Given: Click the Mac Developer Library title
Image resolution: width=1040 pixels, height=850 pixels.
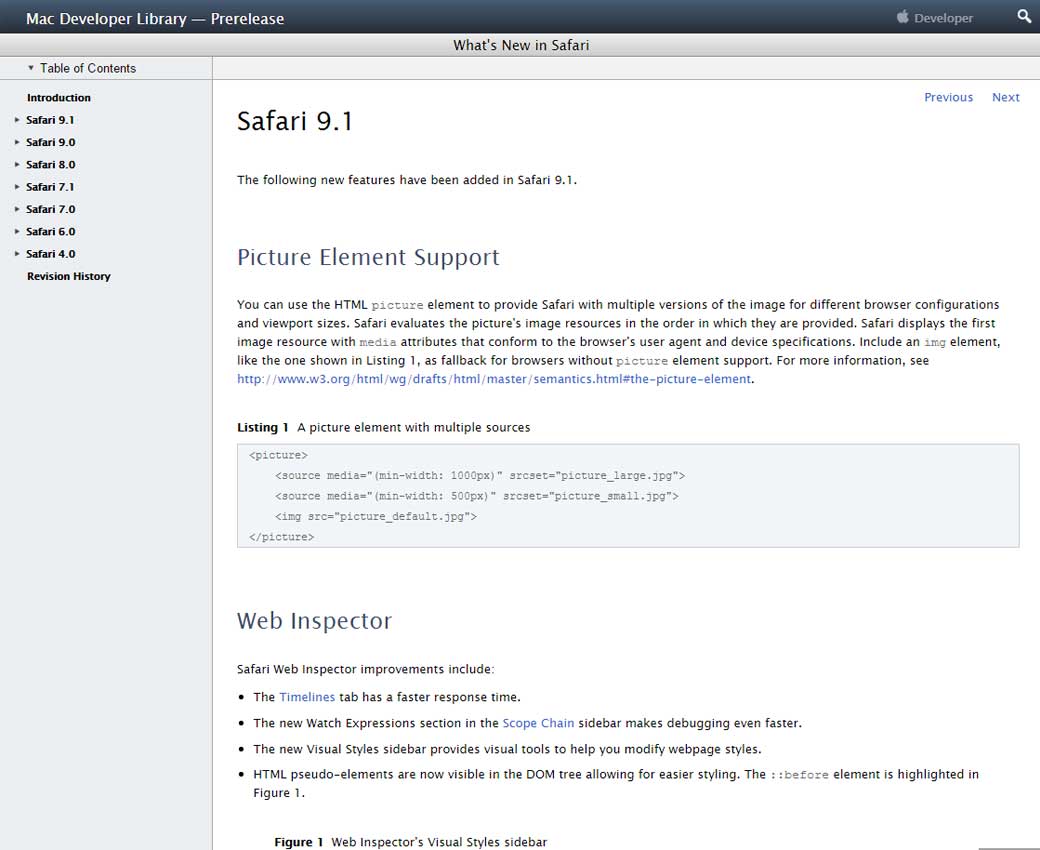Looking at the screenshot, I should (x=155, y=18).
